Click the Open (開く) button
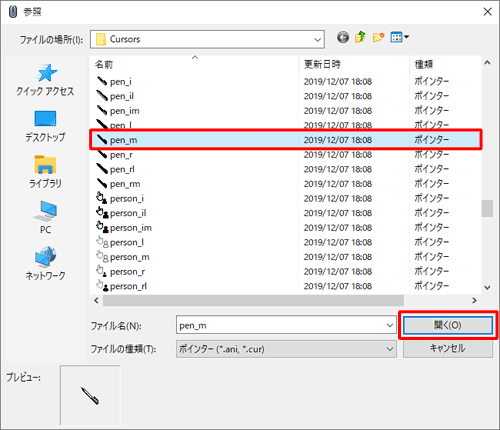Viewport: 500px width, 430px height. point(448,325)
